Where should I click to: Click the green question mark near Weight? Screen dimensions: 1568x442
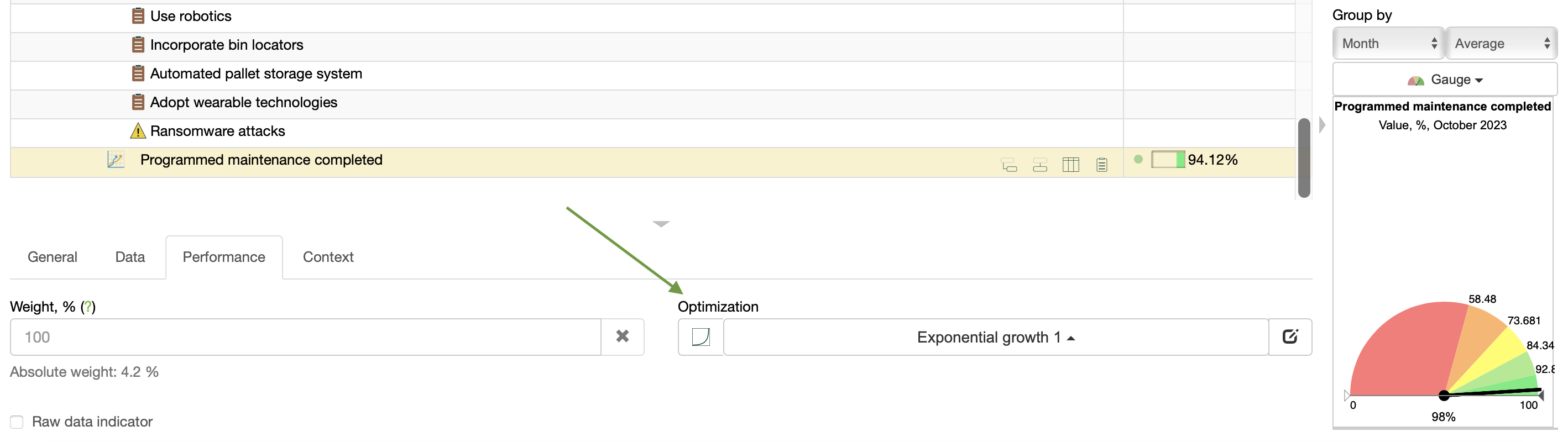(88, 307)
